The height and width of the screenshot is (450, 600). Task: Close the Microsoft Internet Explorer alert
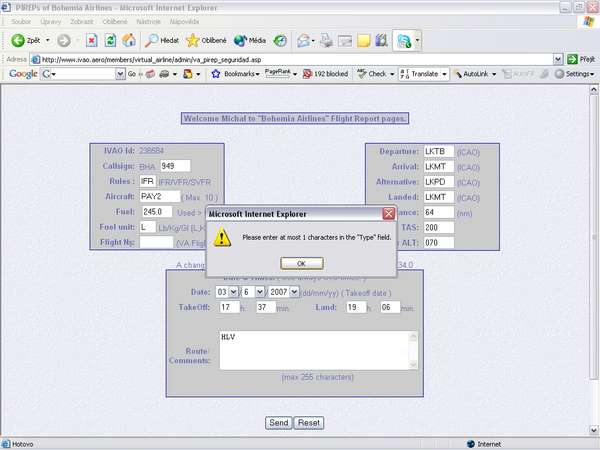388,213
